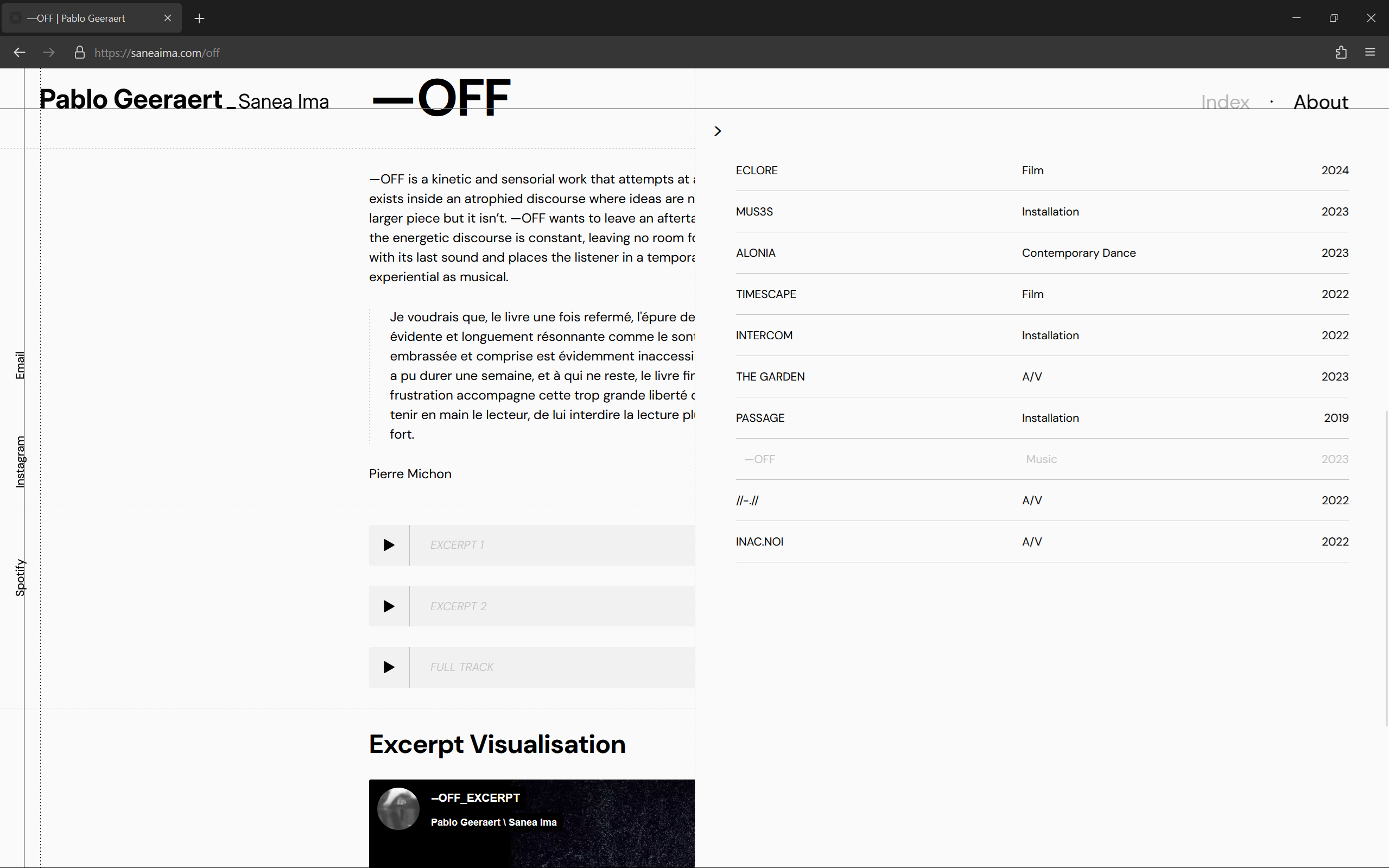The height and width of the screenshot is (868, 1389).
Task: Open the Instagram sidebar link
Action: tap(20, 462)
